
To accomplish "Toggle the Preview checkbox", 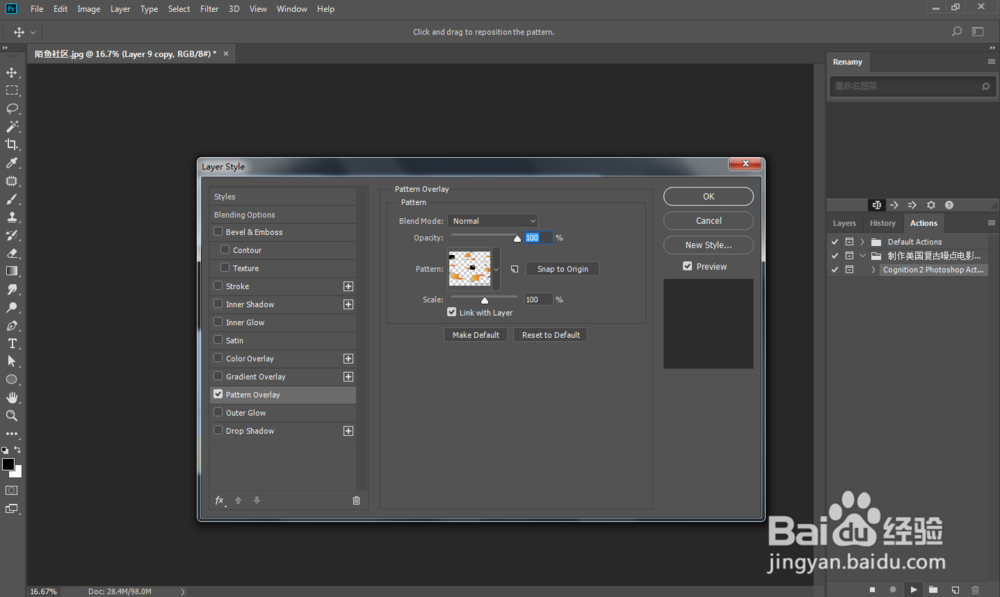I will coord(688,266).
